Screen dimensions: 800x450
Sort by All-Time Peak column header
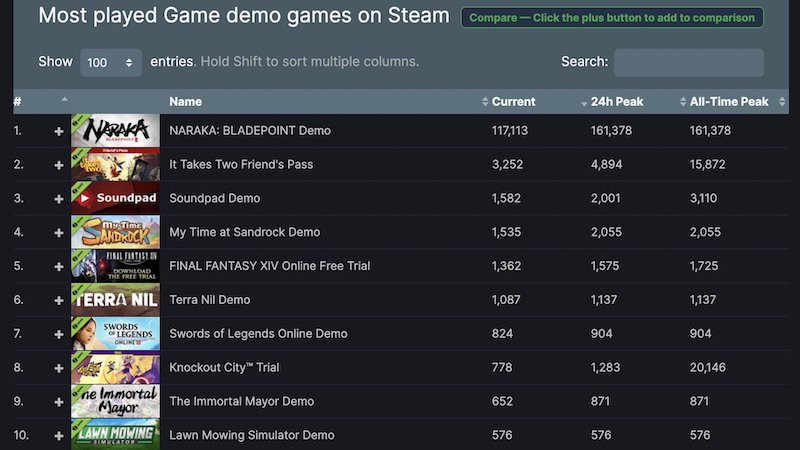click(x=728, y=101)
